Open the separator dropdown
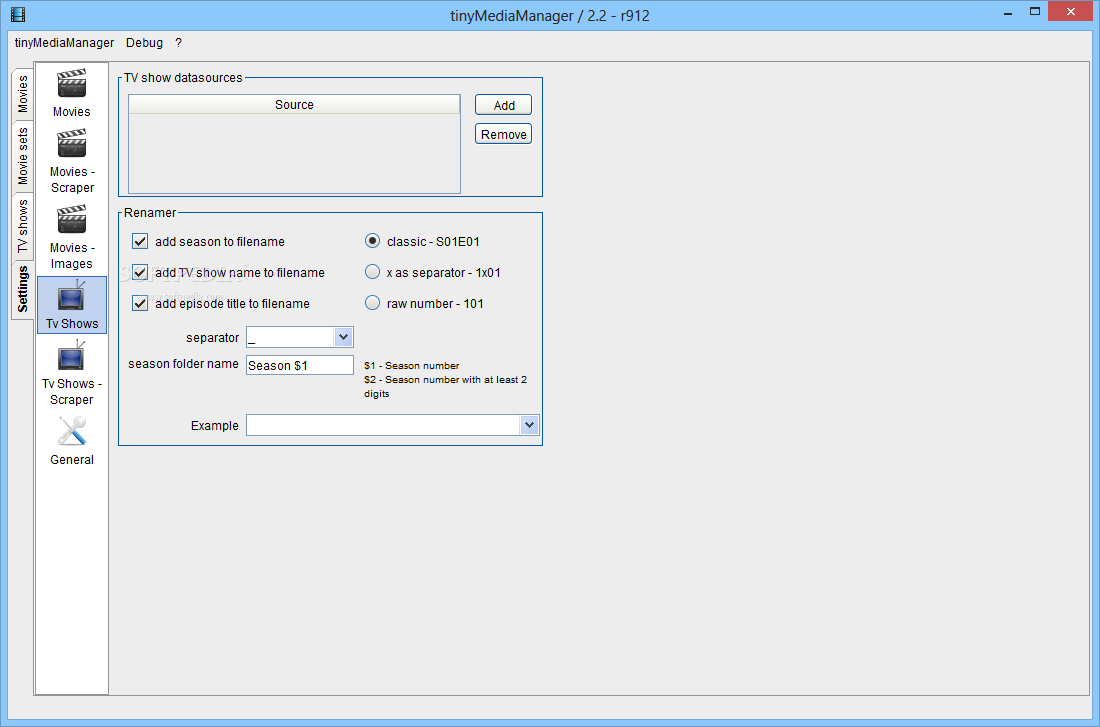 (343, 337)
